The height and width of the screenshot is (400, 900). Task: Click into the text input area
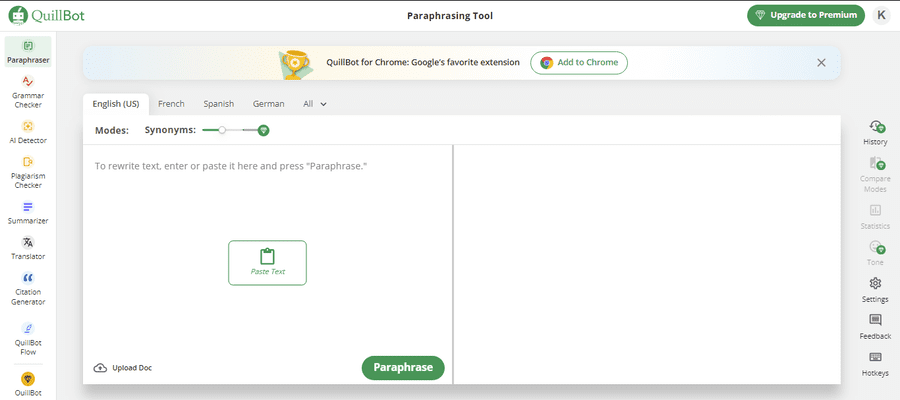point(267,250)
